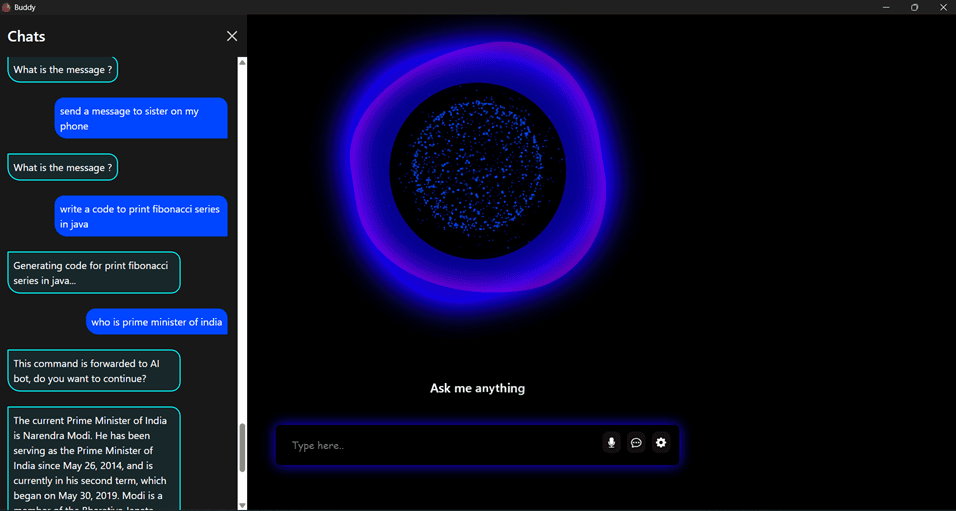956x511 pixels.
Task: Close the Buddy application window
Action: click(942, 7)
